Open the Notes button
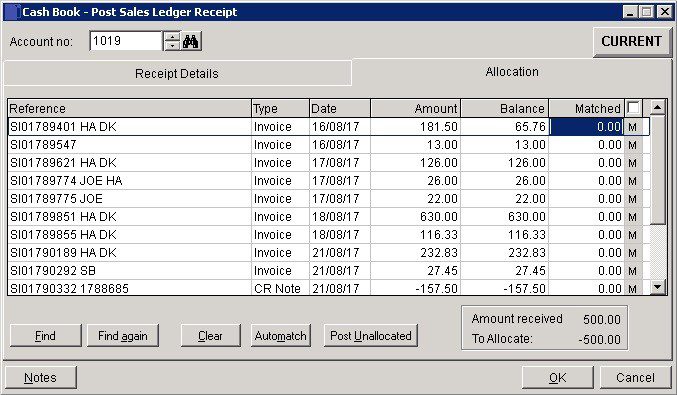Viewport: 677px width, 395px height. click(x=41, y=378)
